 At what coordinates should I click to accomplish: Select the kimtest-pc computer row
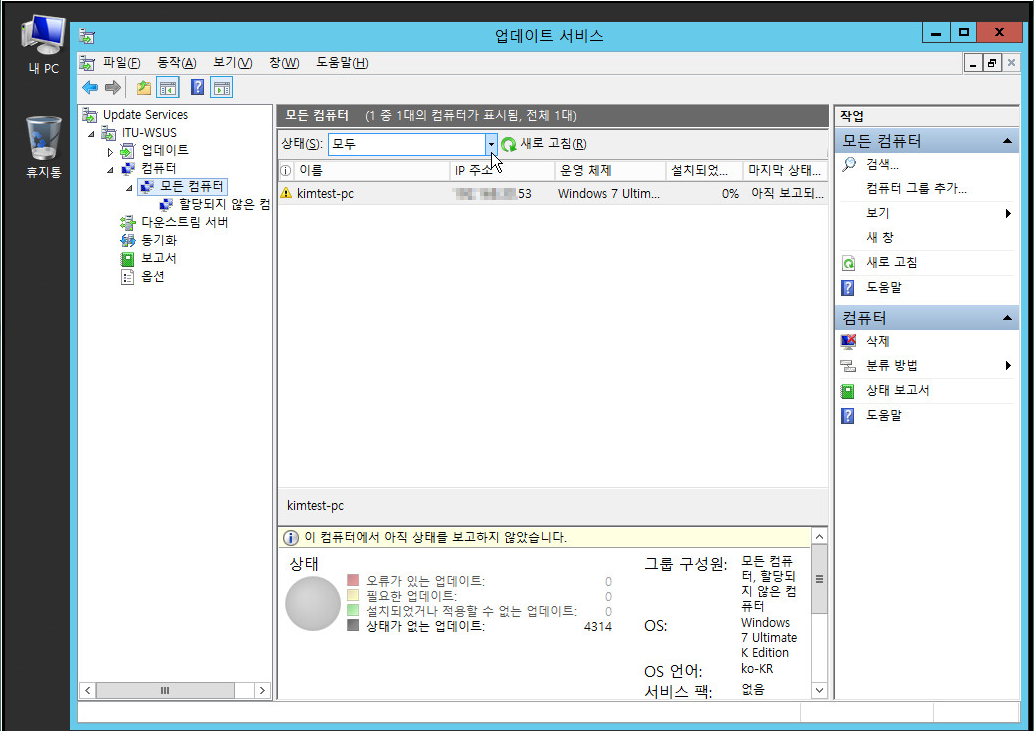325,193
